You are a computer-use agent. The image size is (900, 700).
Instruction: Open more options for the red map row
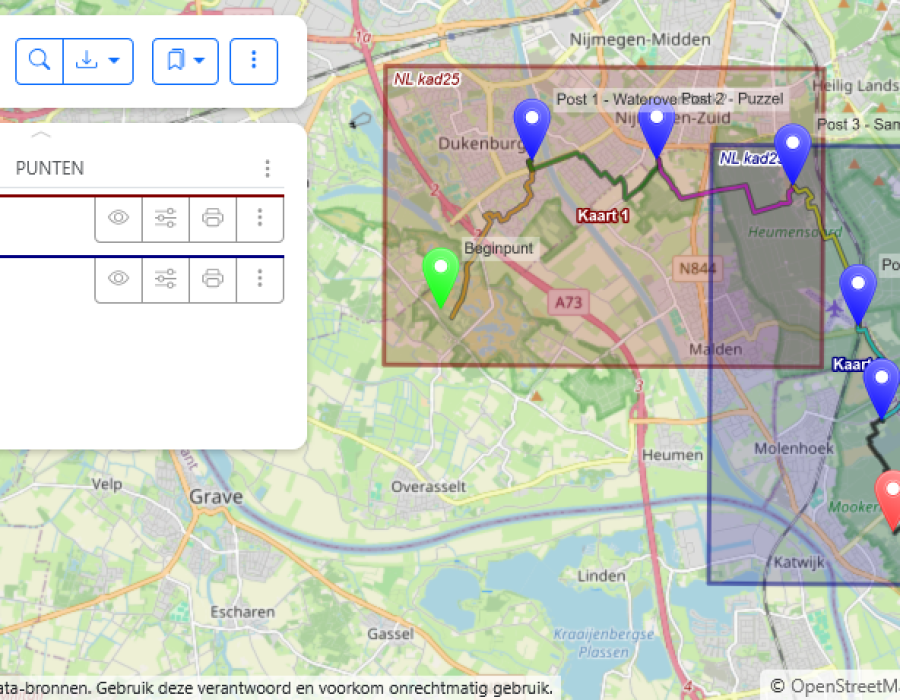[259, 218]
